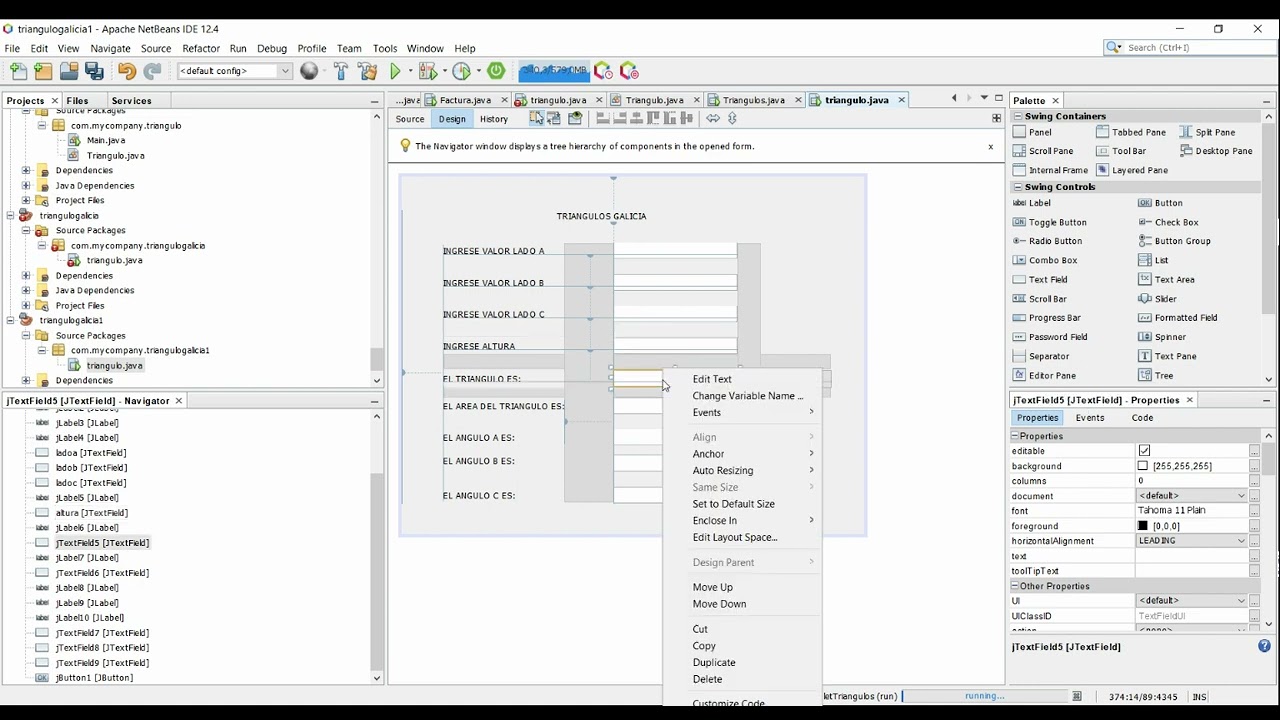This screenshot has width=1280, height=720.
Task: Click the green power icon in toolbar
Action: tap(496, 71)
